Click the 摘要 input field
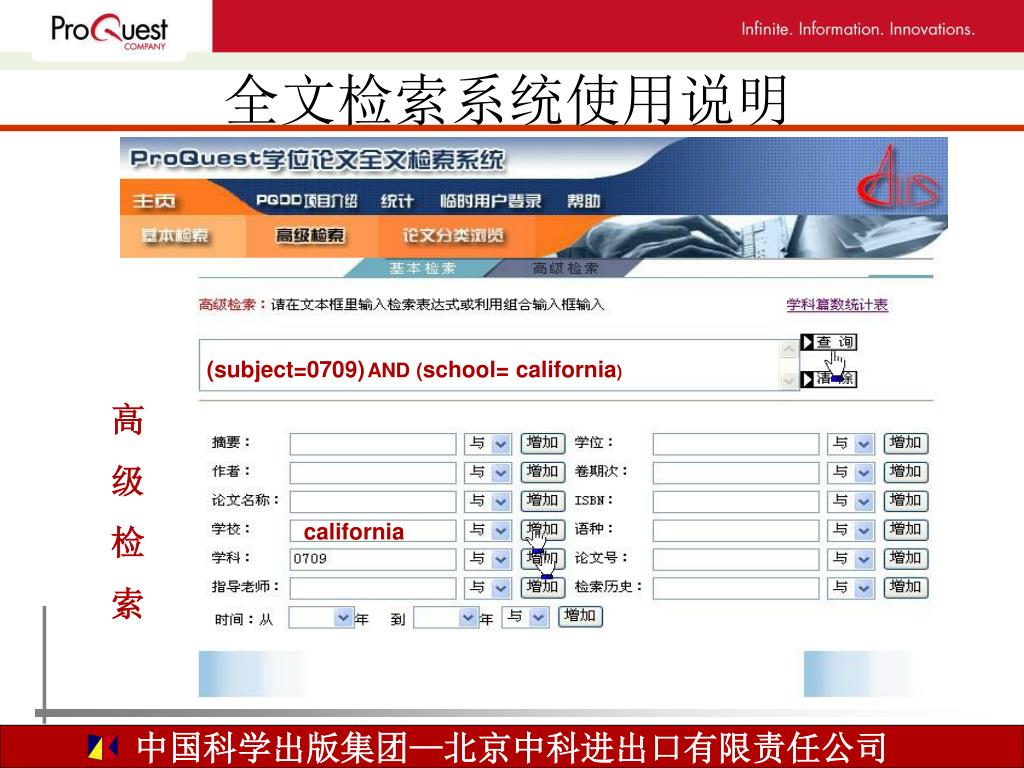This screenshot has height=768, width=1024. point(373,444)
